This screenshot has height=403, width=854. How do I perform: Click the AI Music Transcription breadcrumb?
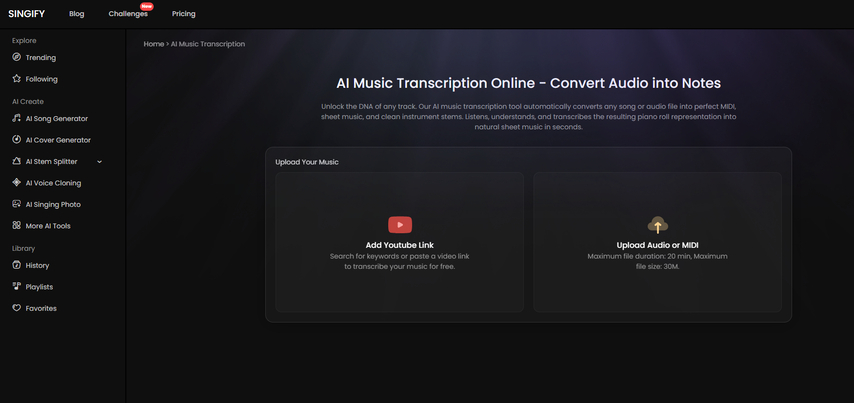point(208,44)
